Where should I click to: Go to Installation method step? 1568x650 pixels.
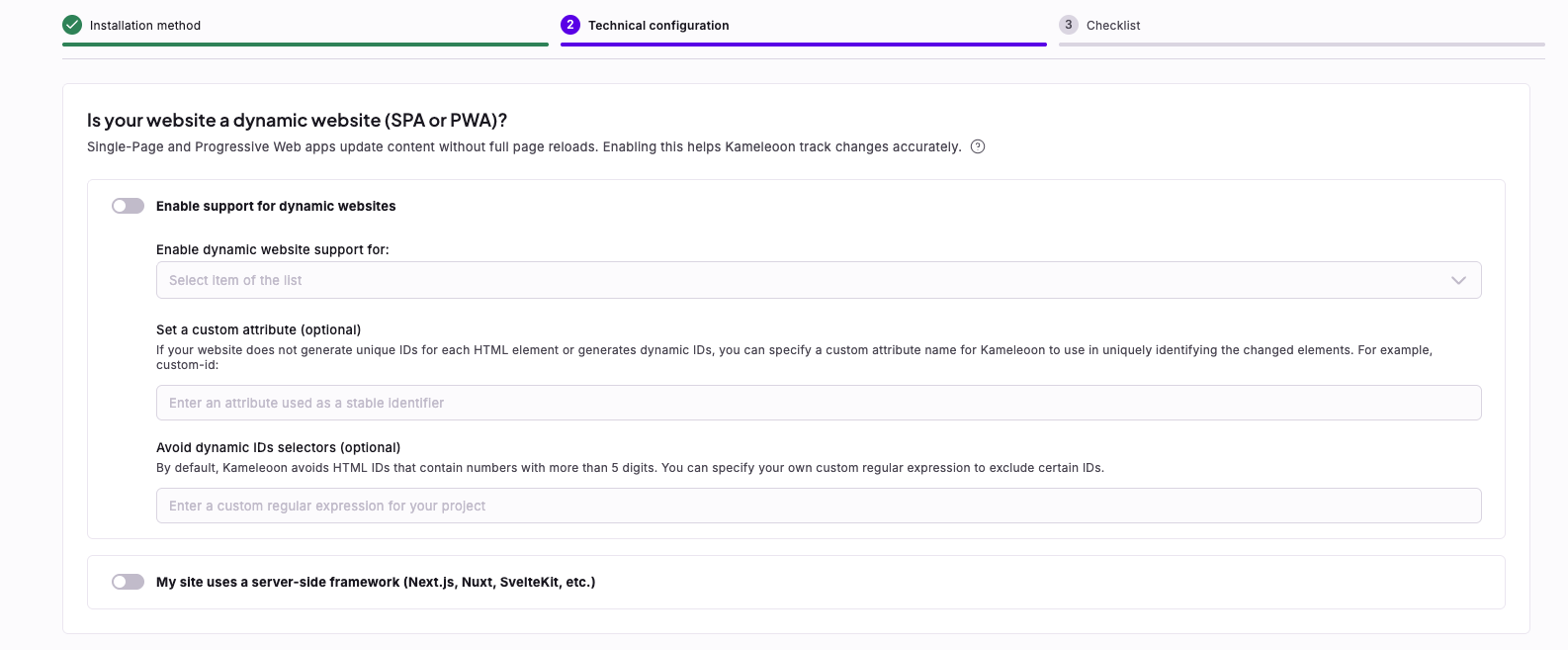145,26
